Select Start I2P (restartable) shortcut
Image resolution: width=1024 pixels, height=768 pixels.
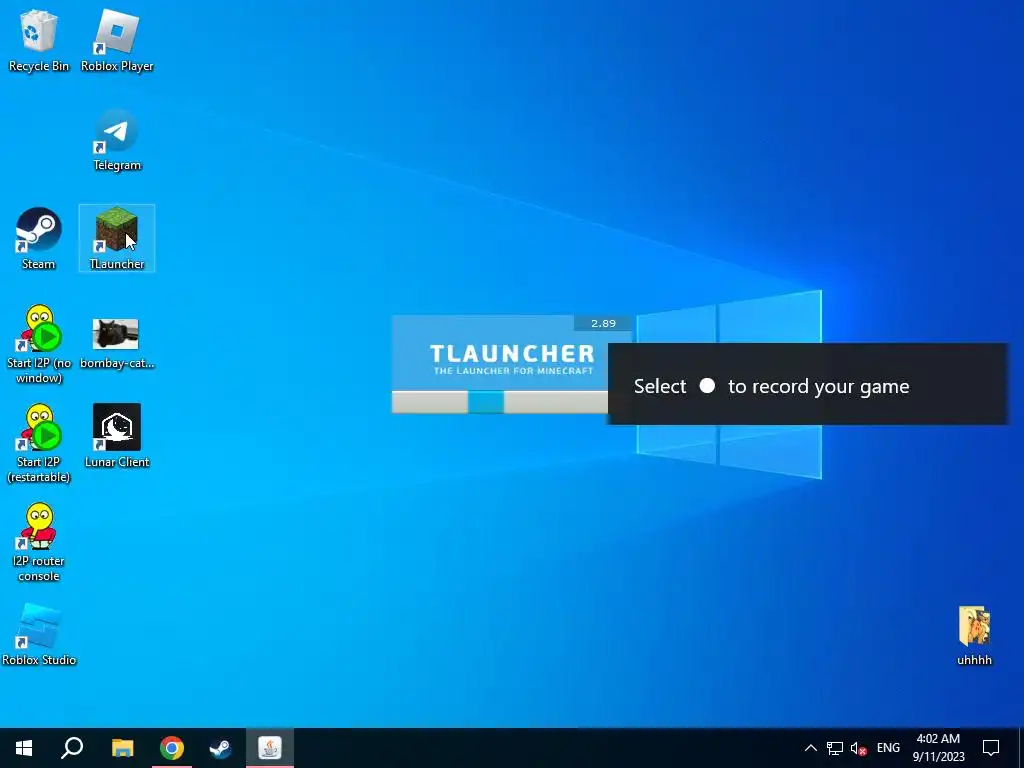(x=39, y=443)
